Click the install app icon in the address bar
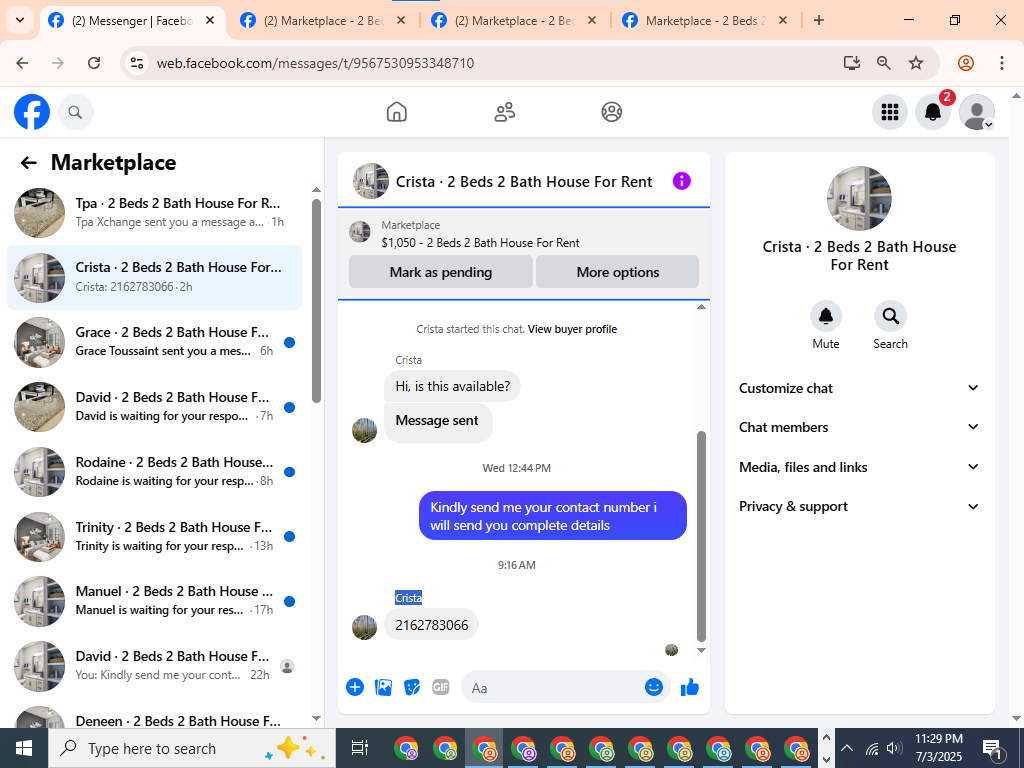The image size is (1024, 768). [x=851, y=63]
